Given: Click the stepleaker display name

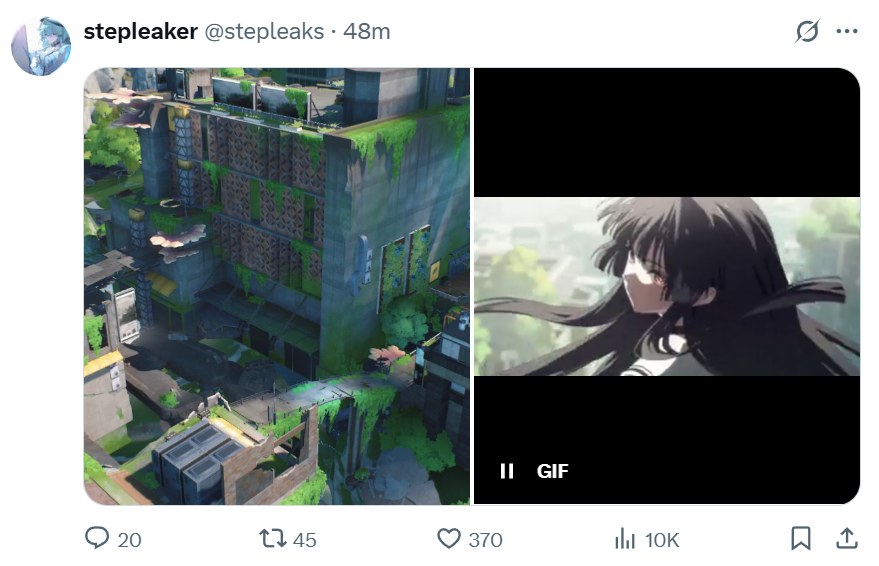Looking at the screenshot, I should coord(141,31).
